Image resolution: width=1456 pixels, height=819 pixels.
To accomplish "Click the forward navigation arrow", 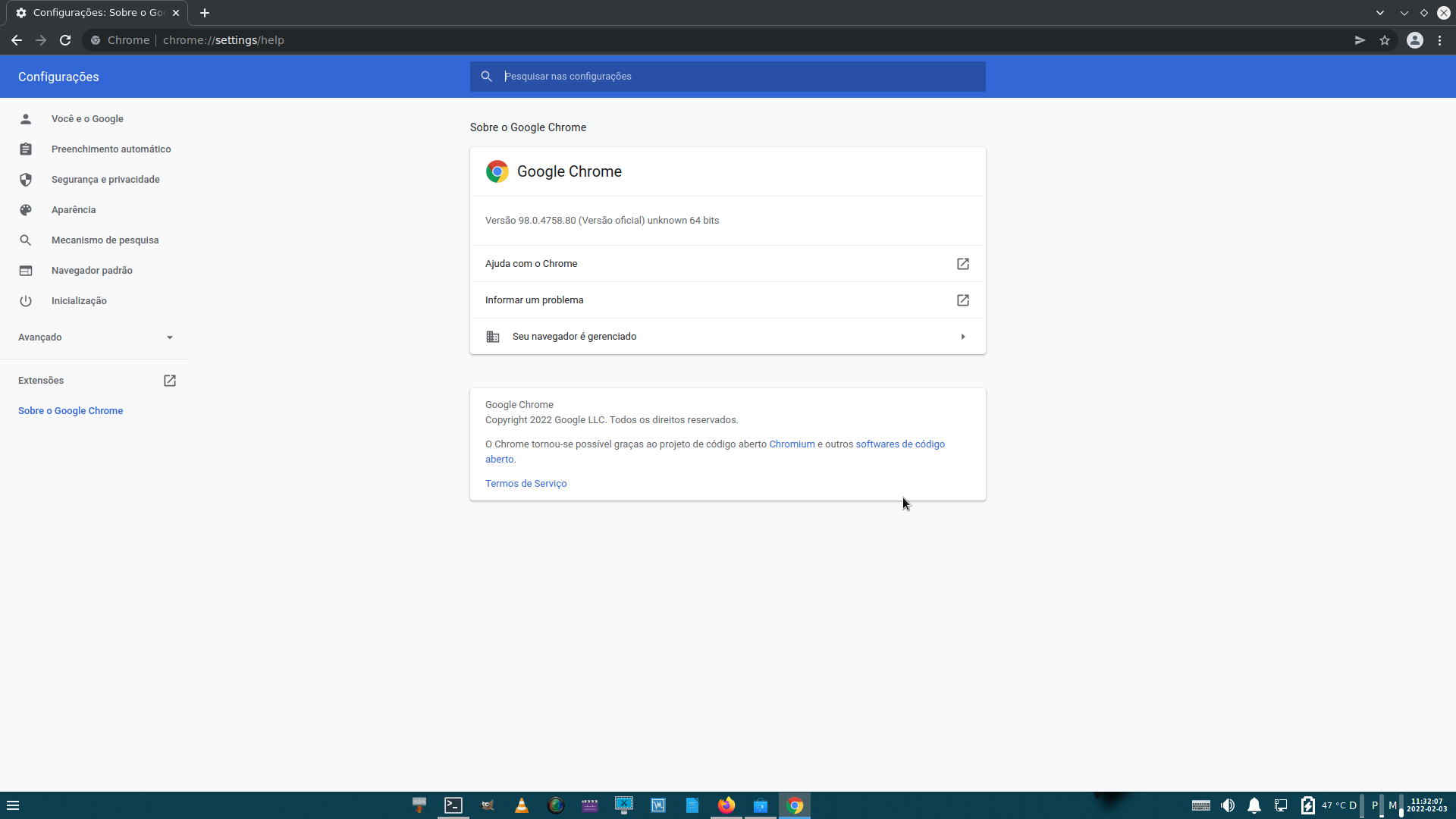I will 41,40.
